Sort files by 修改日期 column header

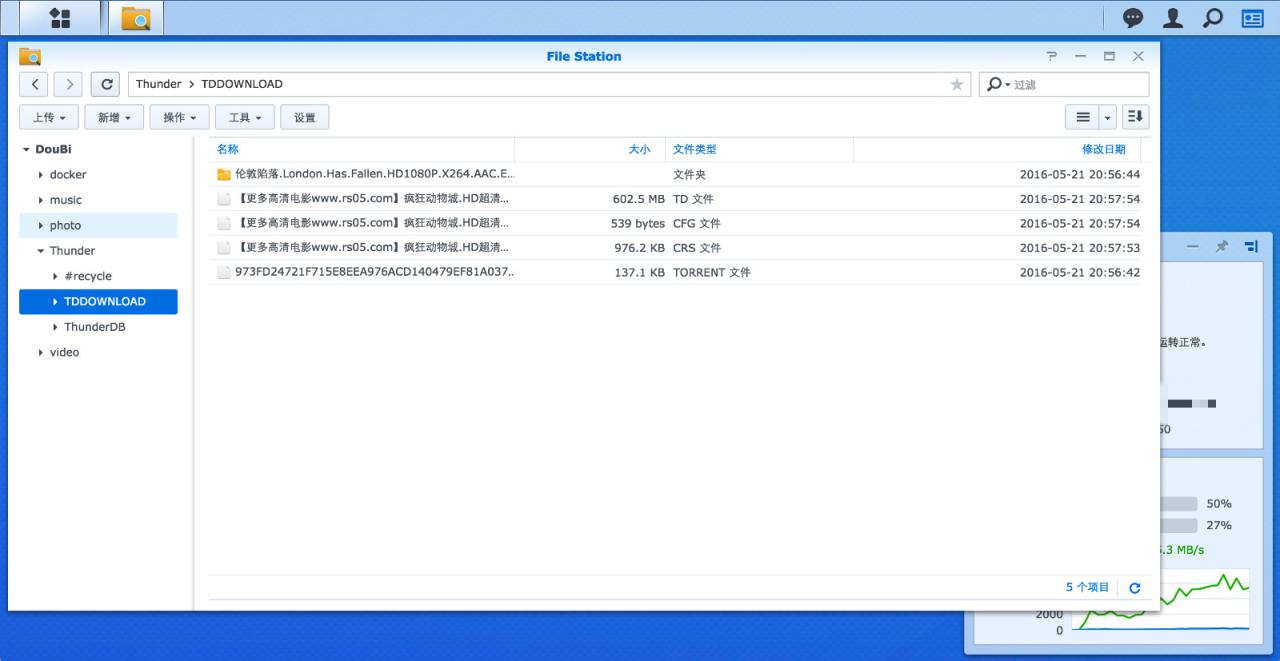coord(1103,149)
